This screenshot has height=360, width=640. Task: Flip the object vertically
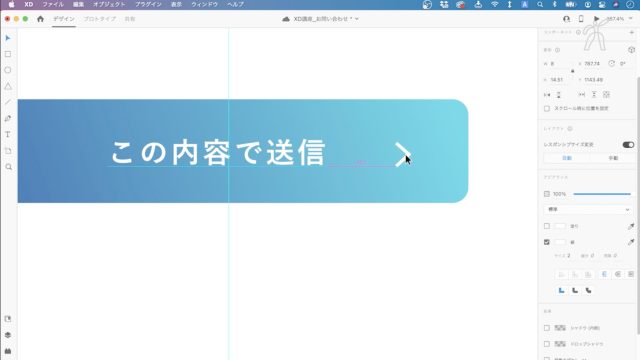click(x=559, y=95)
